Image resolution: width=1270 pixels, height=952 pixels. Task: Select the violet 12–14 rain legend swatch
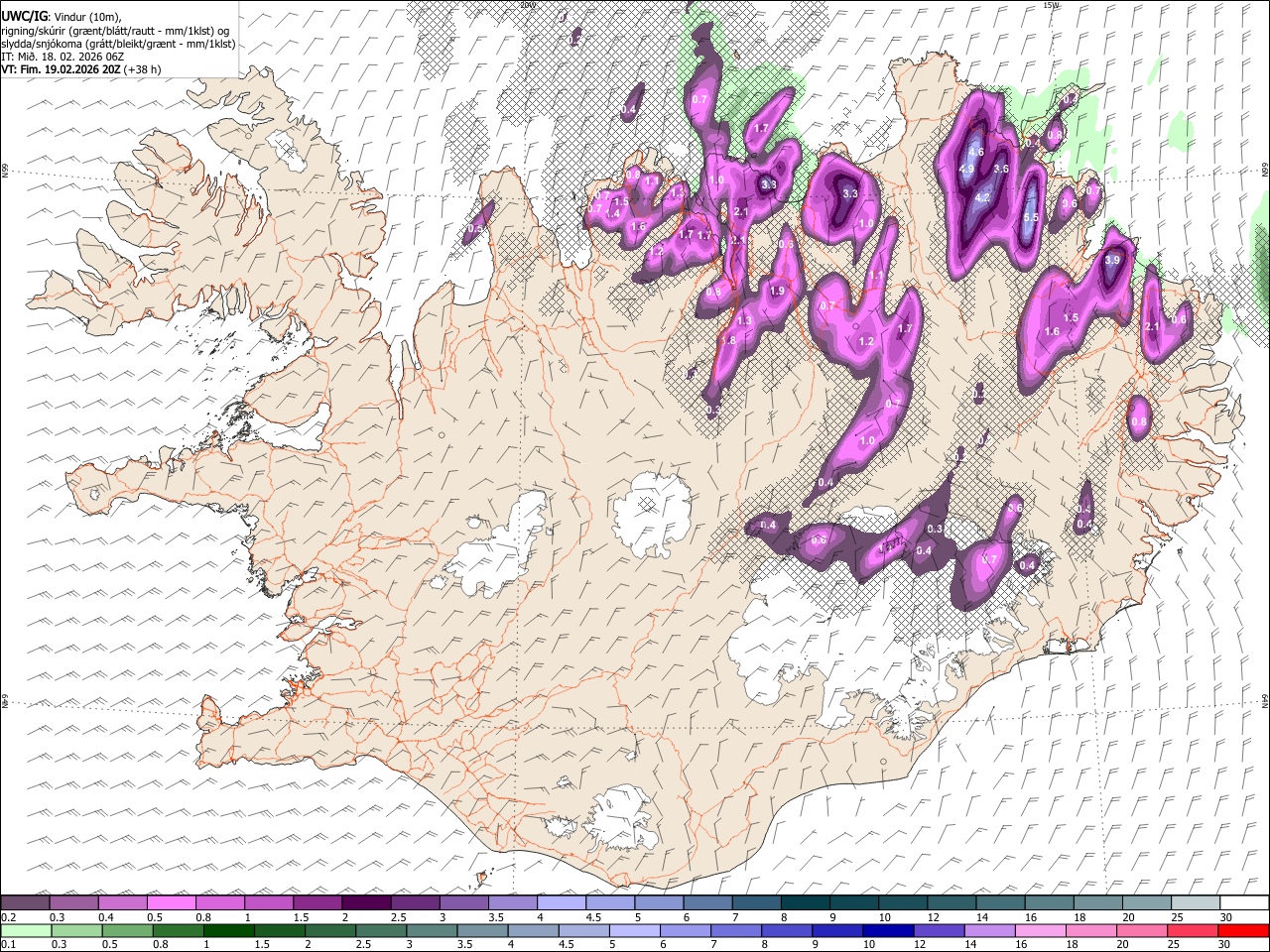pyautogui.click(x=938, y=930)
